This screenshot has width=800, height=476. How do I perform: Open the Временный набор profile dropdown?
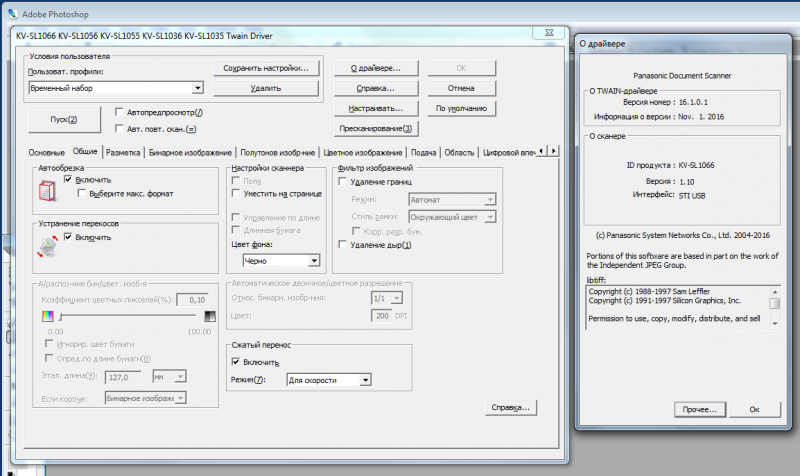(197, 88)
